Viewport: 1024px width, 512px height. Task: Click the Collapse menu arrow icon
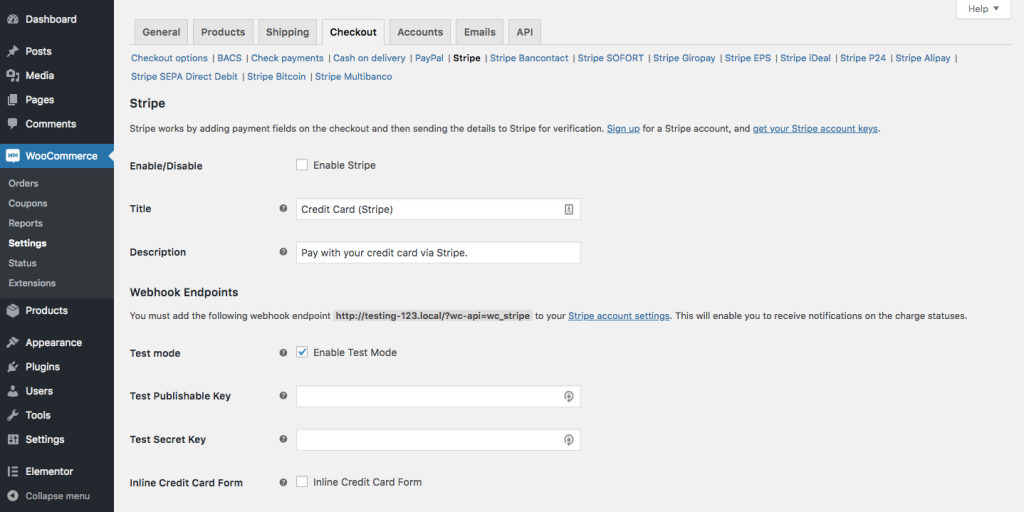click(12, 496)
